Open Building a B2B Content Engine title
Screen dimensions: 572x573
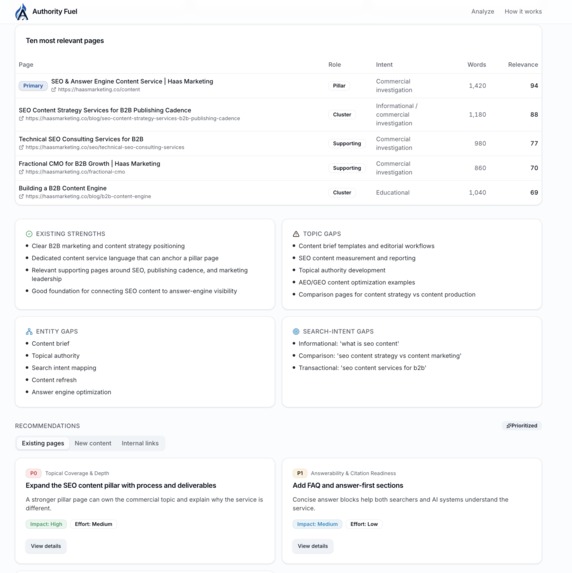click(x=62, y=188)
